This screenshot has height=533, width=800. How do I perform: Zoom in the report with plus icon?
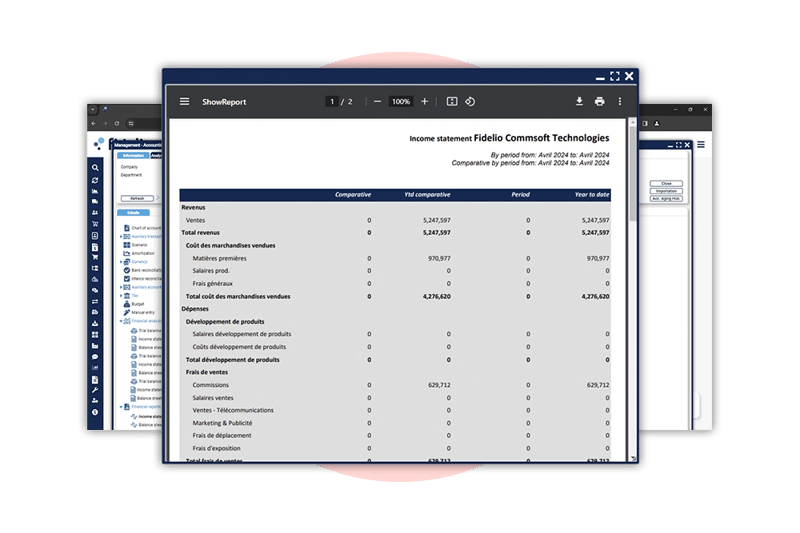424,101
